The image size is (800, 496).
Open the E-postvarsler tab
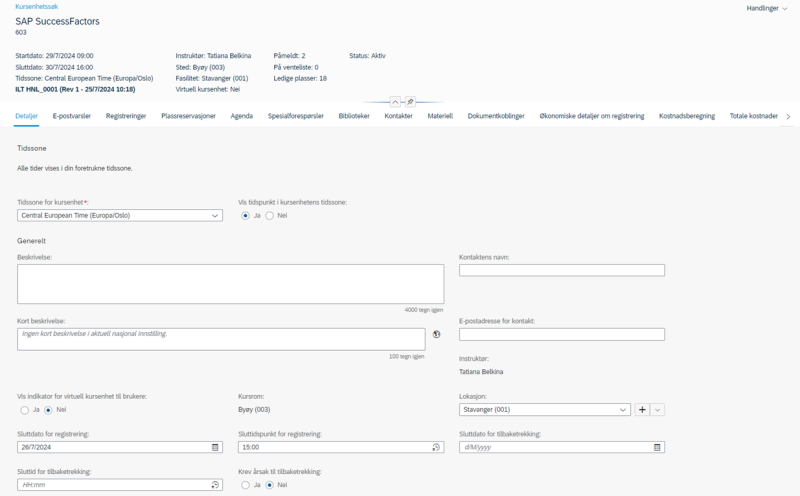[71, 116]
